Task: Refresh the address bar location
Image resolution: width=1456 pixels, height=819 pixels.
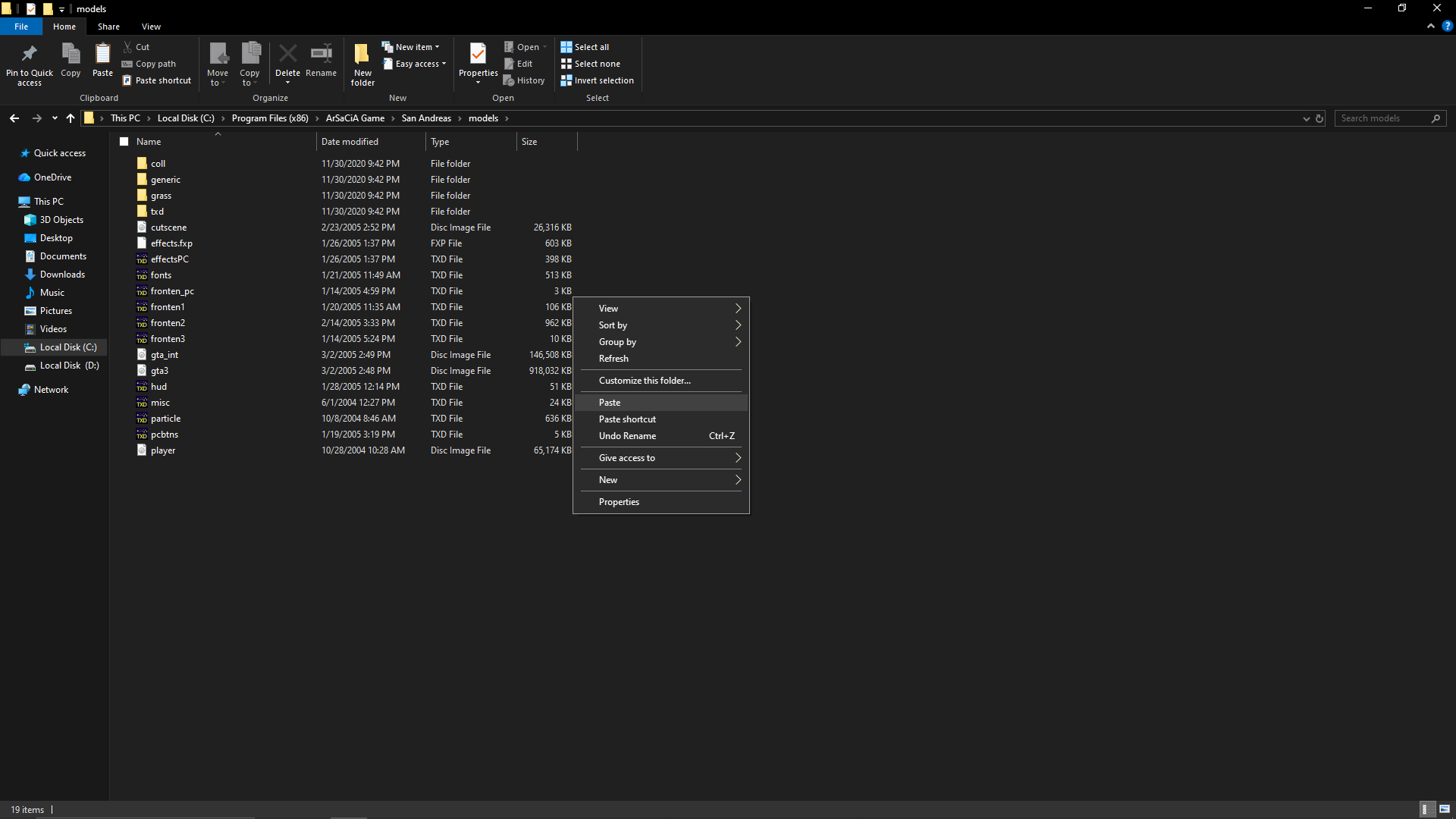Action: tap(1319, 118)
